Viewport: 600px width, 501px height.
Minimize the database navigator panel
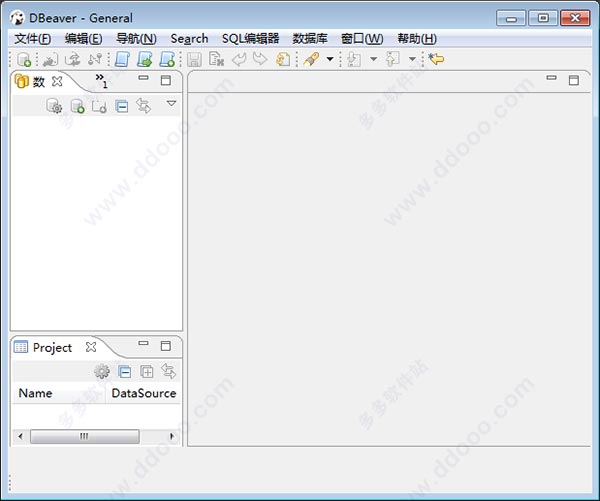click(143, 78)
